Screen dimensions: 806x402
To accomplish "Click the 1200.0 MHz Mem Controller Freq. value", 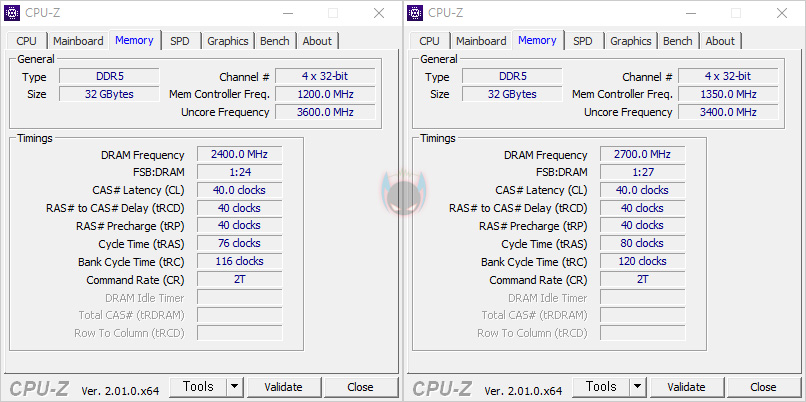I will tap(325, 94).
